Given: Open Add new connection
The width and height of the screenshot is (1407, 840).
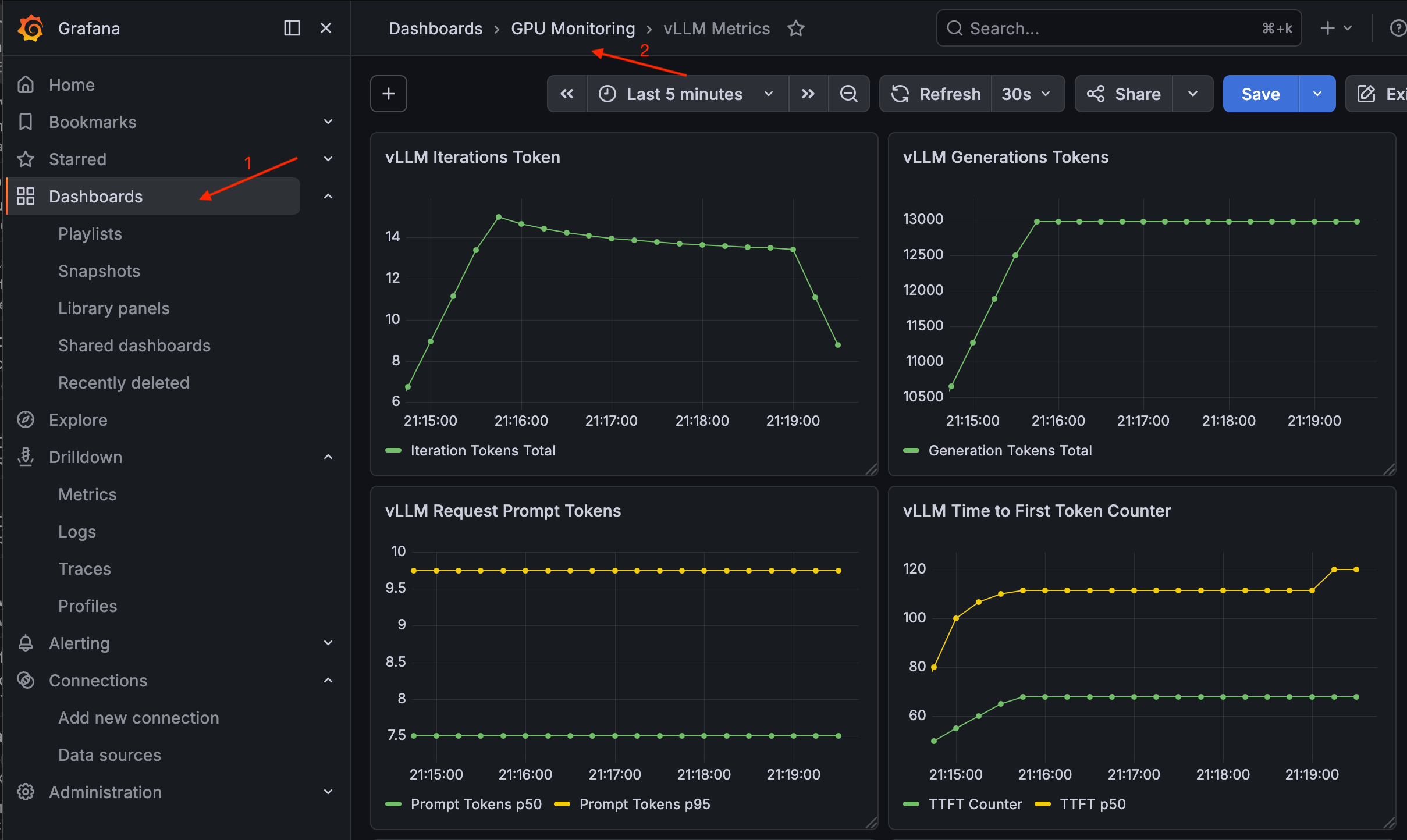Looking at the screenshot, I should click(x=139, y=718).
